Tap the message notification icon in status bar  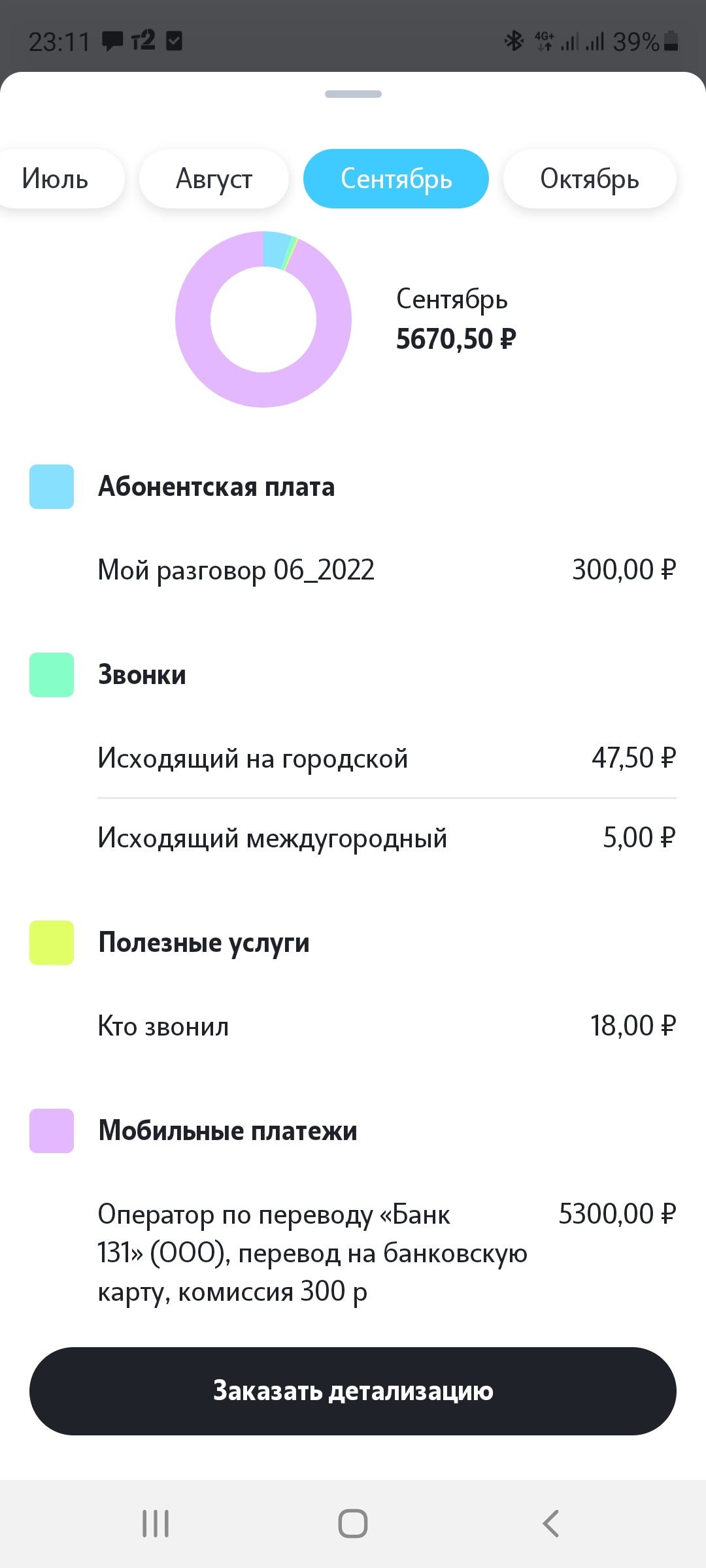pyautogui.click(x=112, y=42)
